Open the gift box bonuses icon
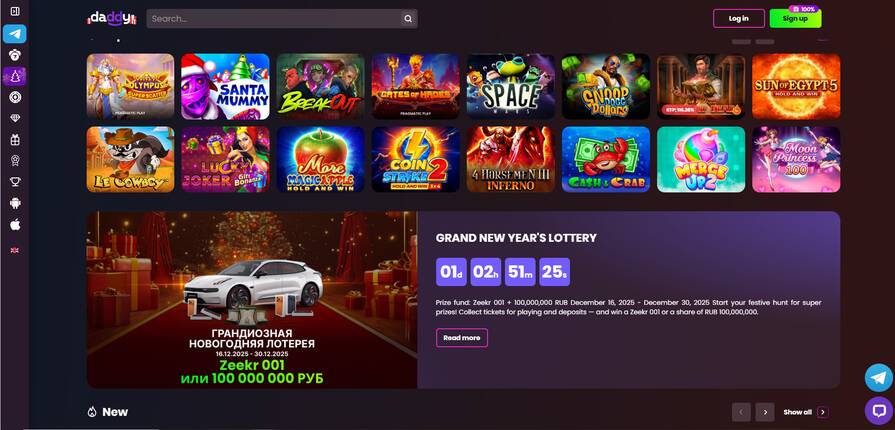This screenshot has height=430, width=895. [x=15, y=139]
